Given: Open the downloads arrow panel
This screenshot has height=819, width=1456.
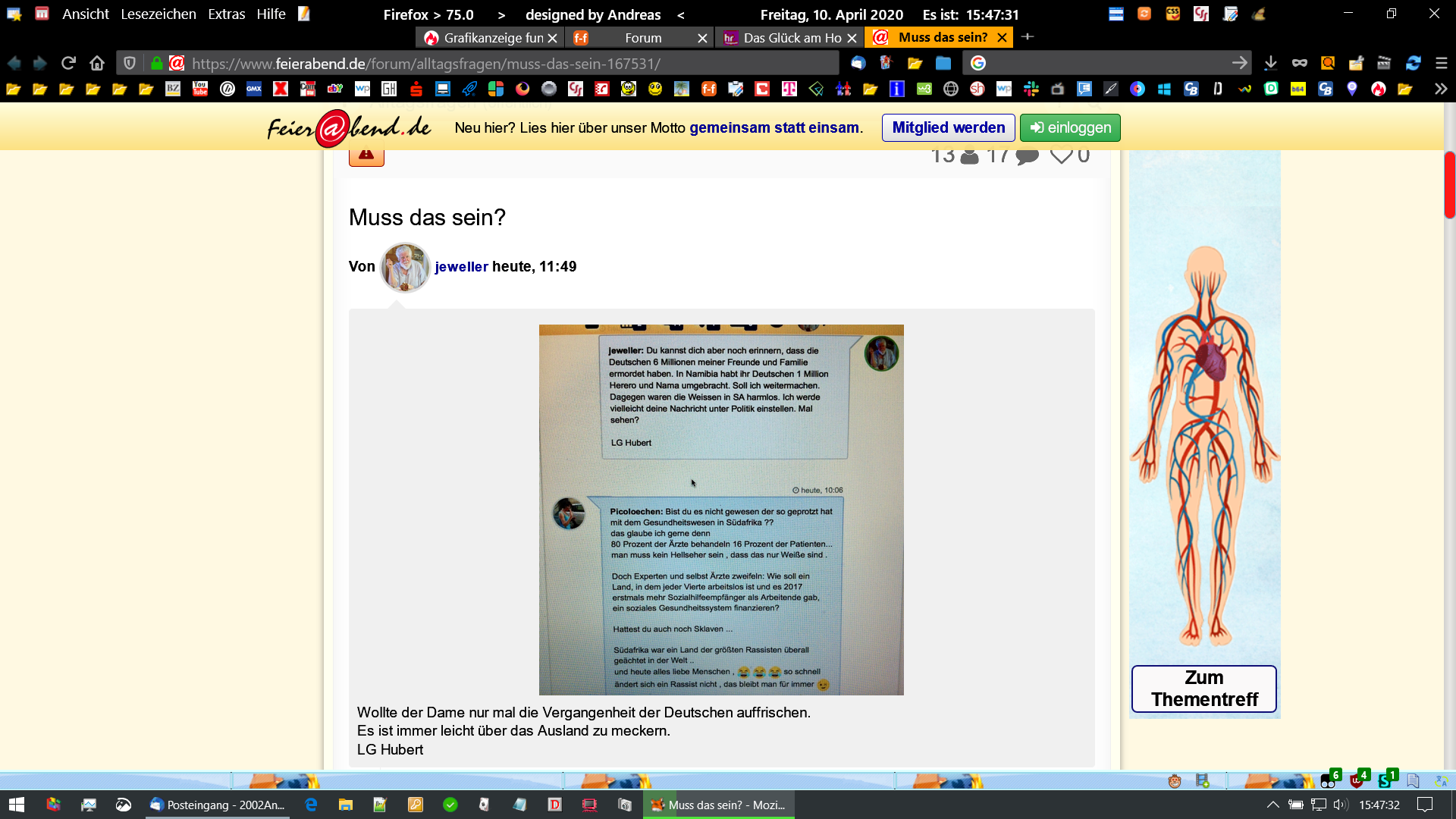Looking at the screenshot, I should (x=1270, y=63).
